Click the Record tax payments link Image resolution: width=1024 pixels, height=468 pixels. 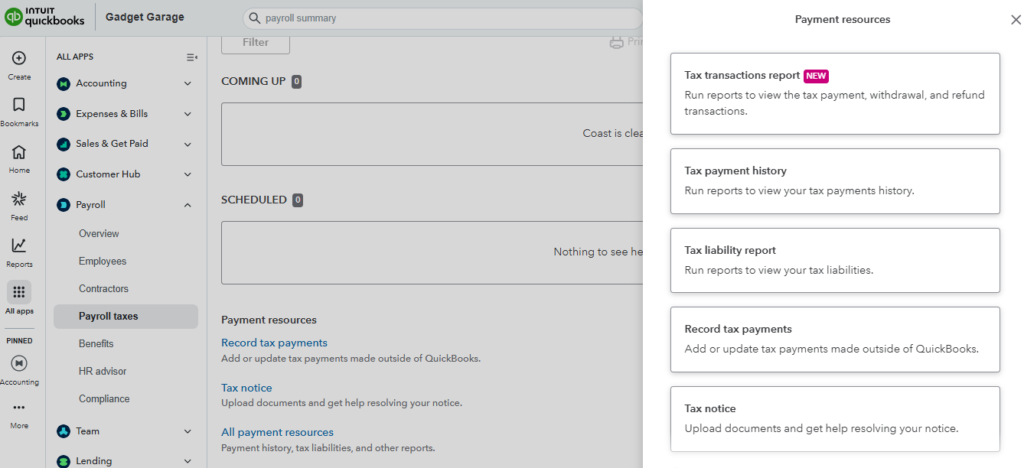pyautogui.click(x=274, y=343)
